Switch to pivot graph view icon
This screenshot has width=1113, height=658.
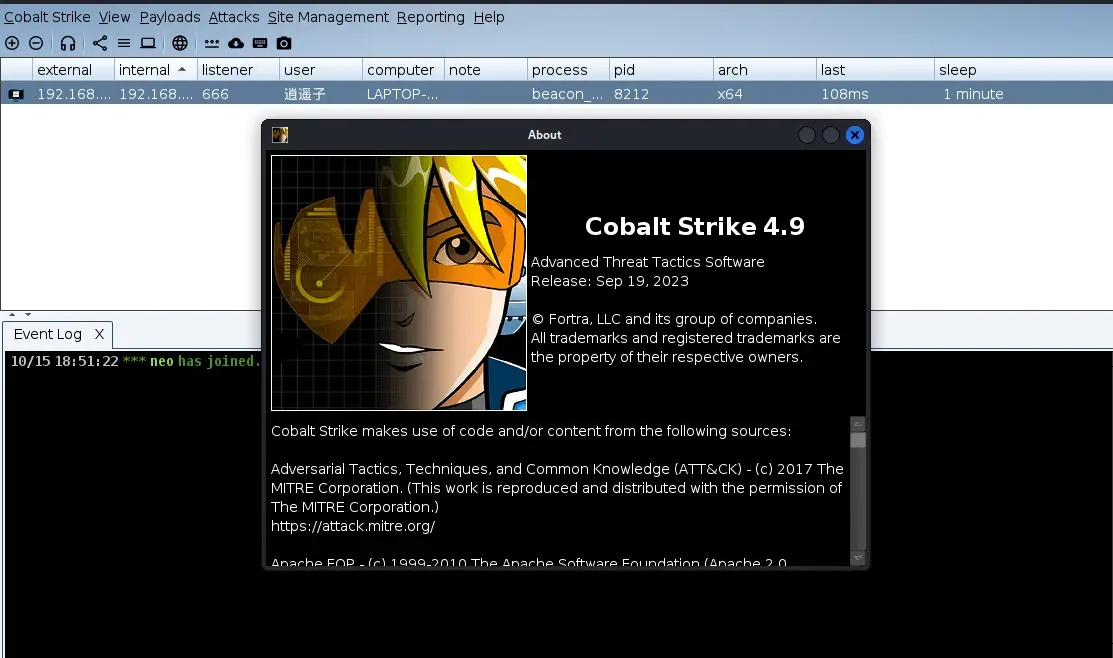pos(100,43)
